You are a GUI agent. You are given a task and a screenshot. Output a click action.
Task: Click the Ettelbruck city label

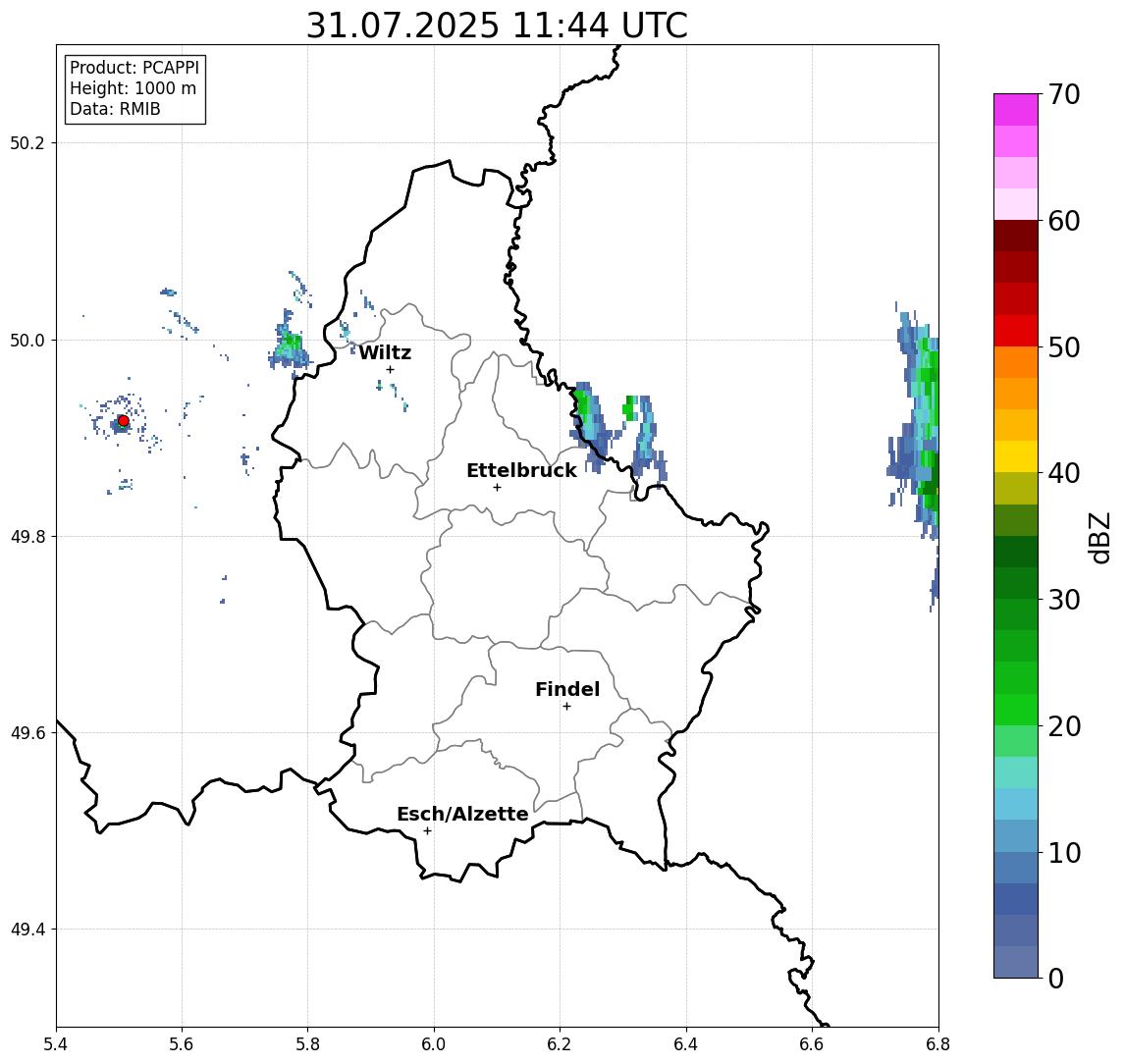pos(521,470)
